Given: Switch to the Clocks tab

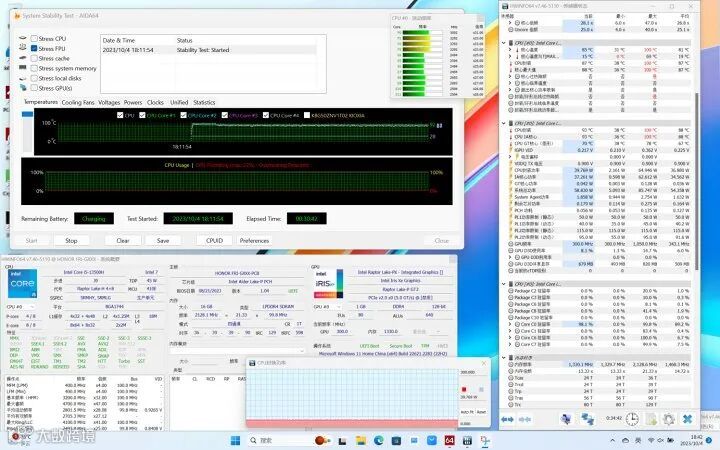Looking at the screenshot, I should (155, 102).
